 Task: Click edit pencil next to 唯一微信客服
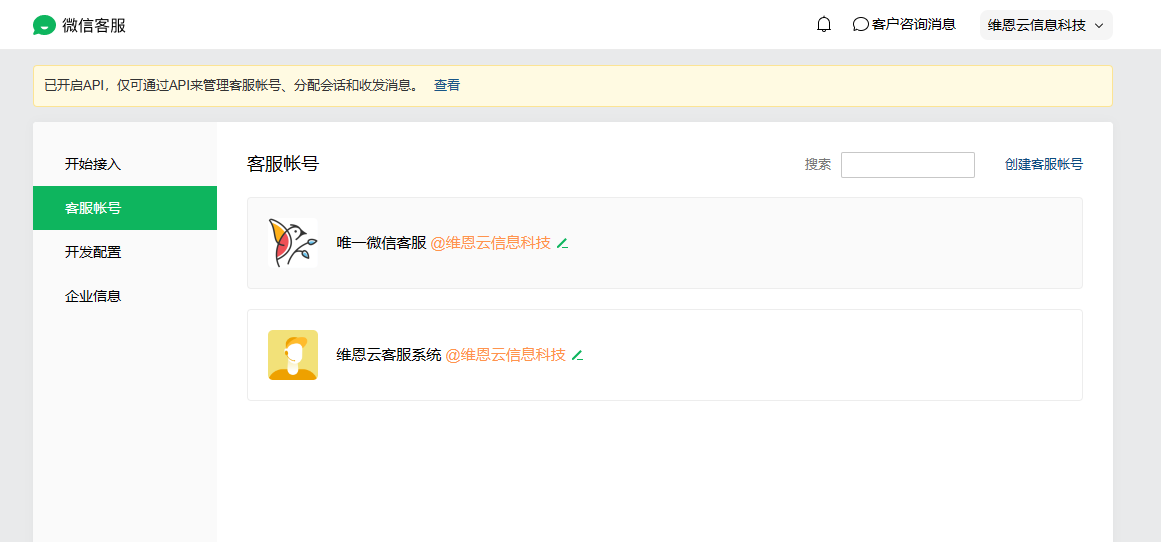(x=562, y=244)
